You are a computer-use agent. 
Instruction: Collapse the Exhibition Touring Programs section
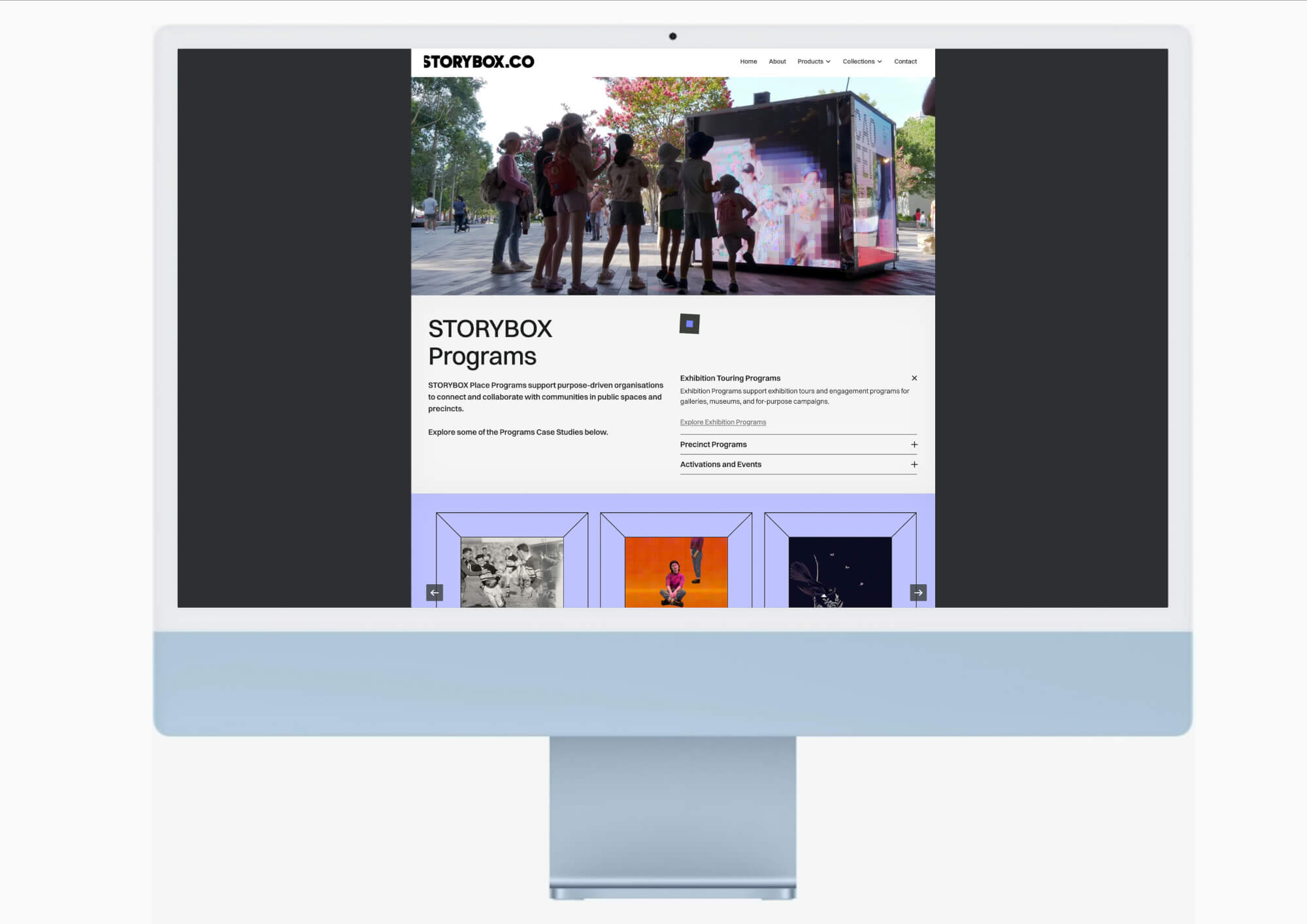tap(914, 378)
